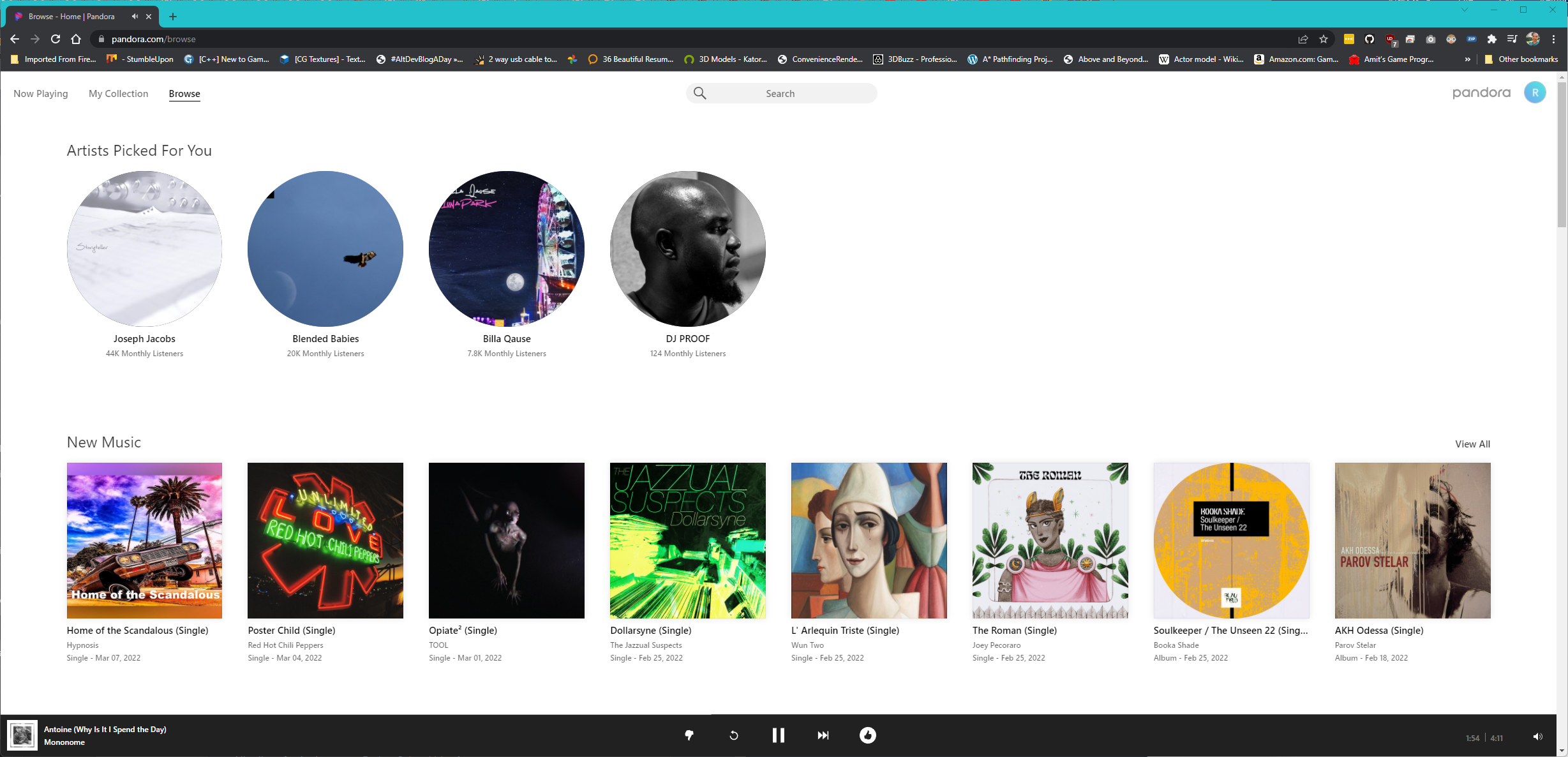Click the ZIP extension icon

1472,39
